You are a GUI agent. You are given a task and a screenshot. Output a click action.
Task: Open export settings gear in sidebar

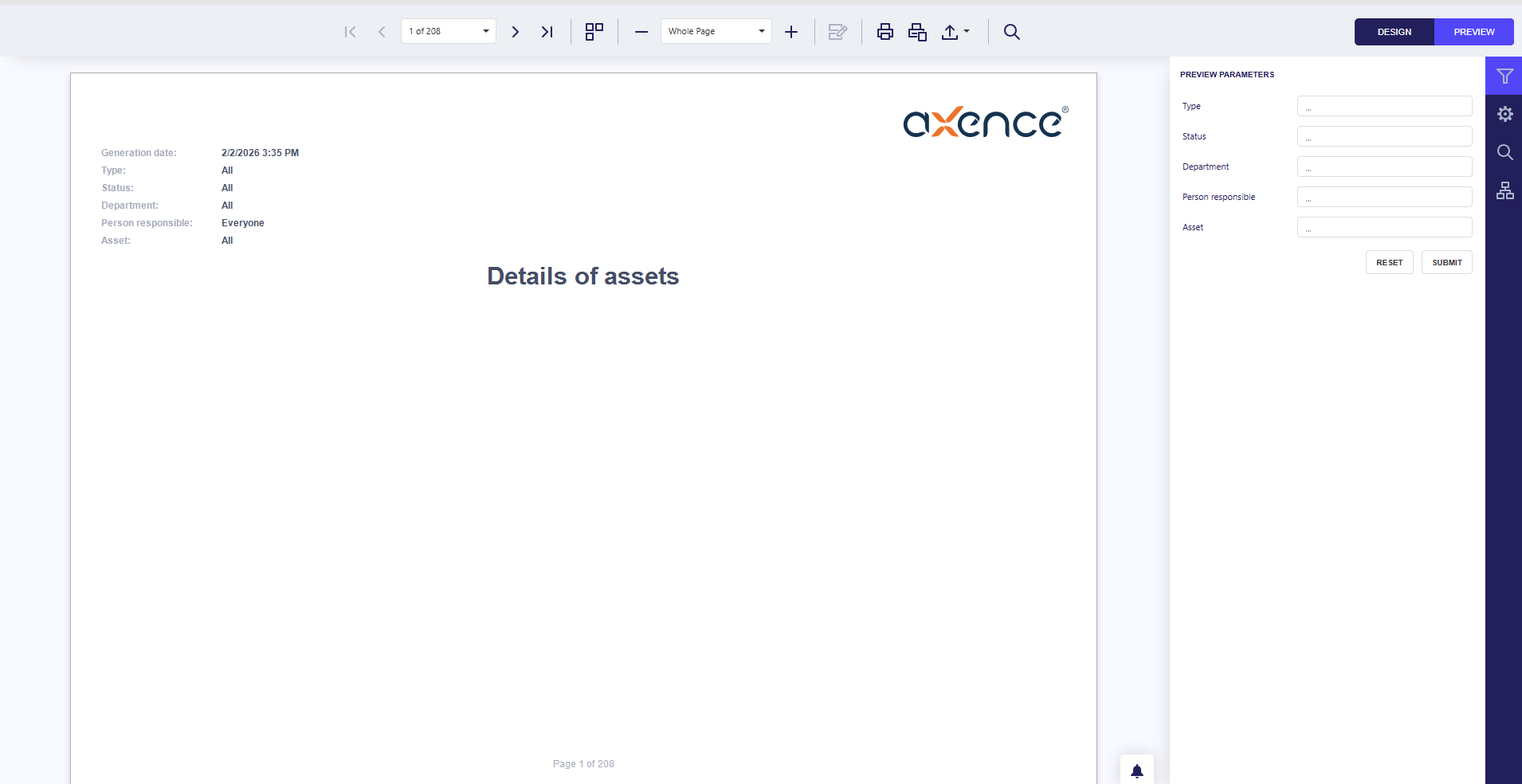(x=1504, y=114)
